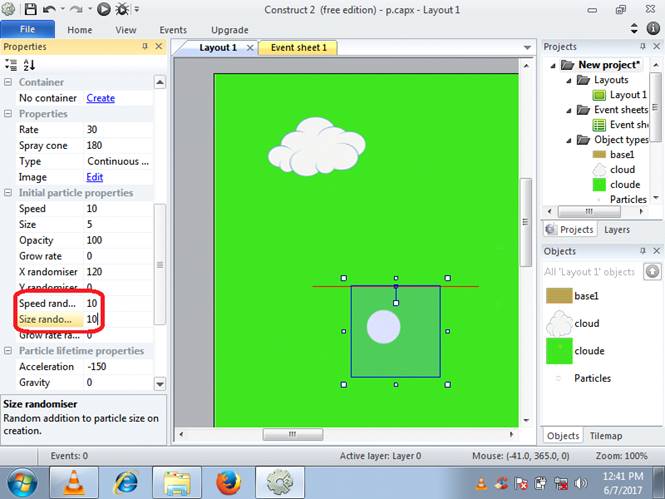Open the tab list dropdown arrow

point(527,47)
